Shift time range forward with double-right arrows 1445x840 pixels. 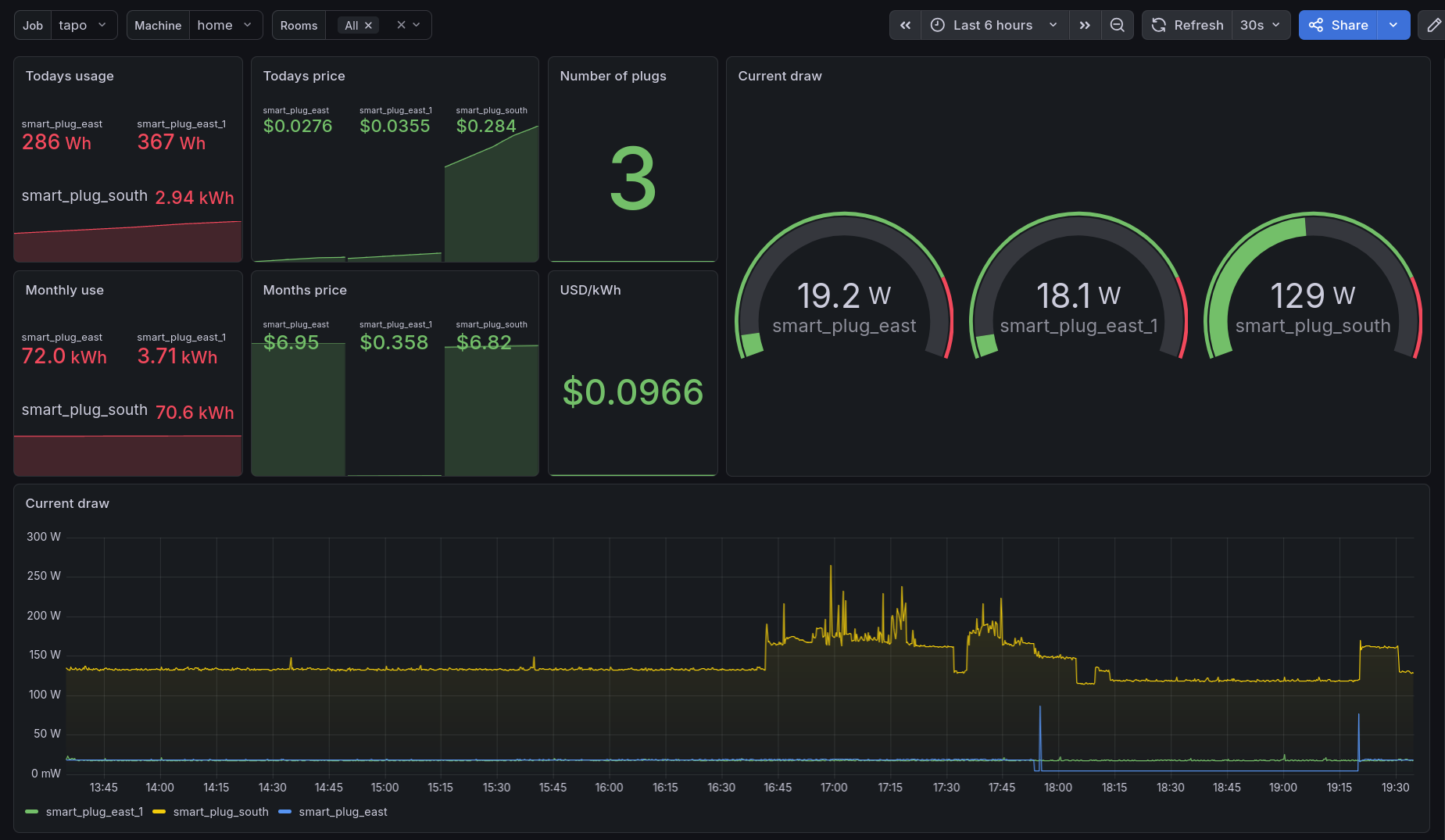tap(1085, 25)
